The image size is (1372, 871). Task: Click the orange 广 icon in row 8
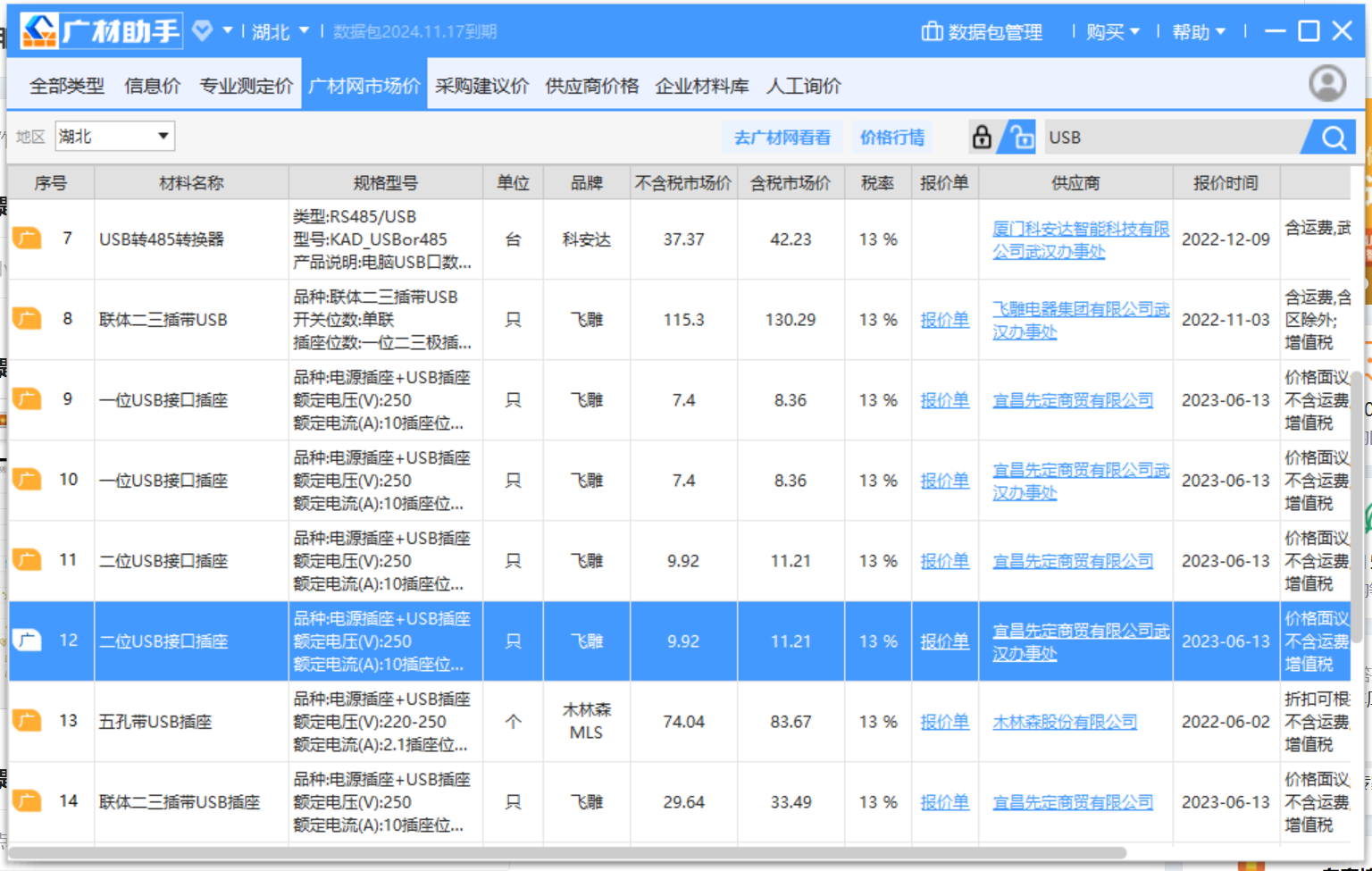point(27,319)
